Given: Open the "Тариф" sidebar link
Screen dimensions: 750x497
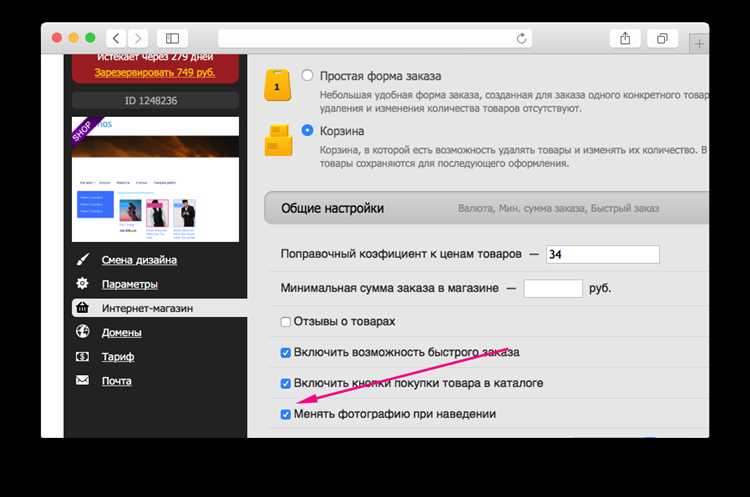Looking at the screenshot, I should 117,356.
